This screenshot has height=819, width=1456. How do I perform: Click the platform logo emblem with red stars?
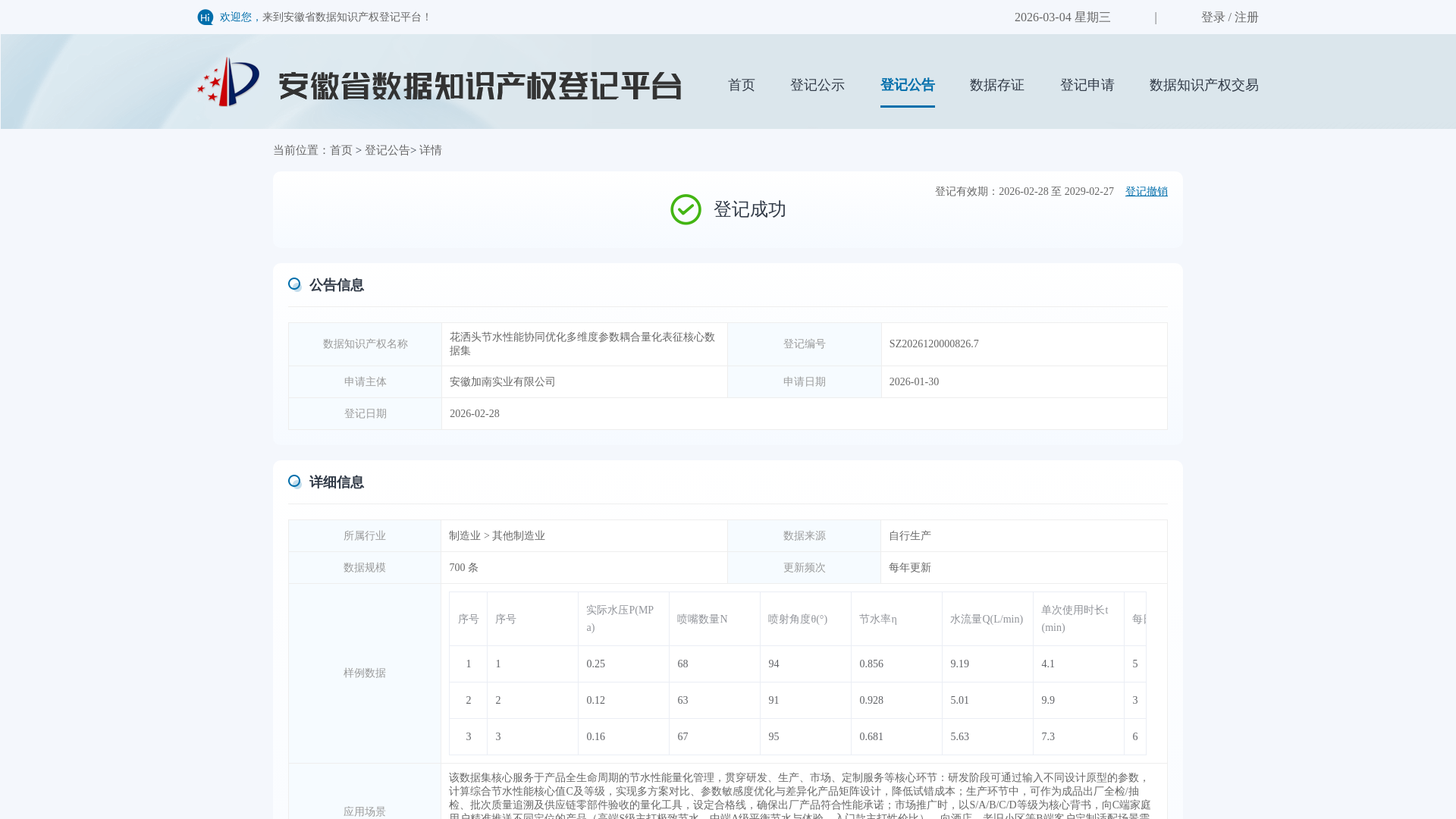228,82
